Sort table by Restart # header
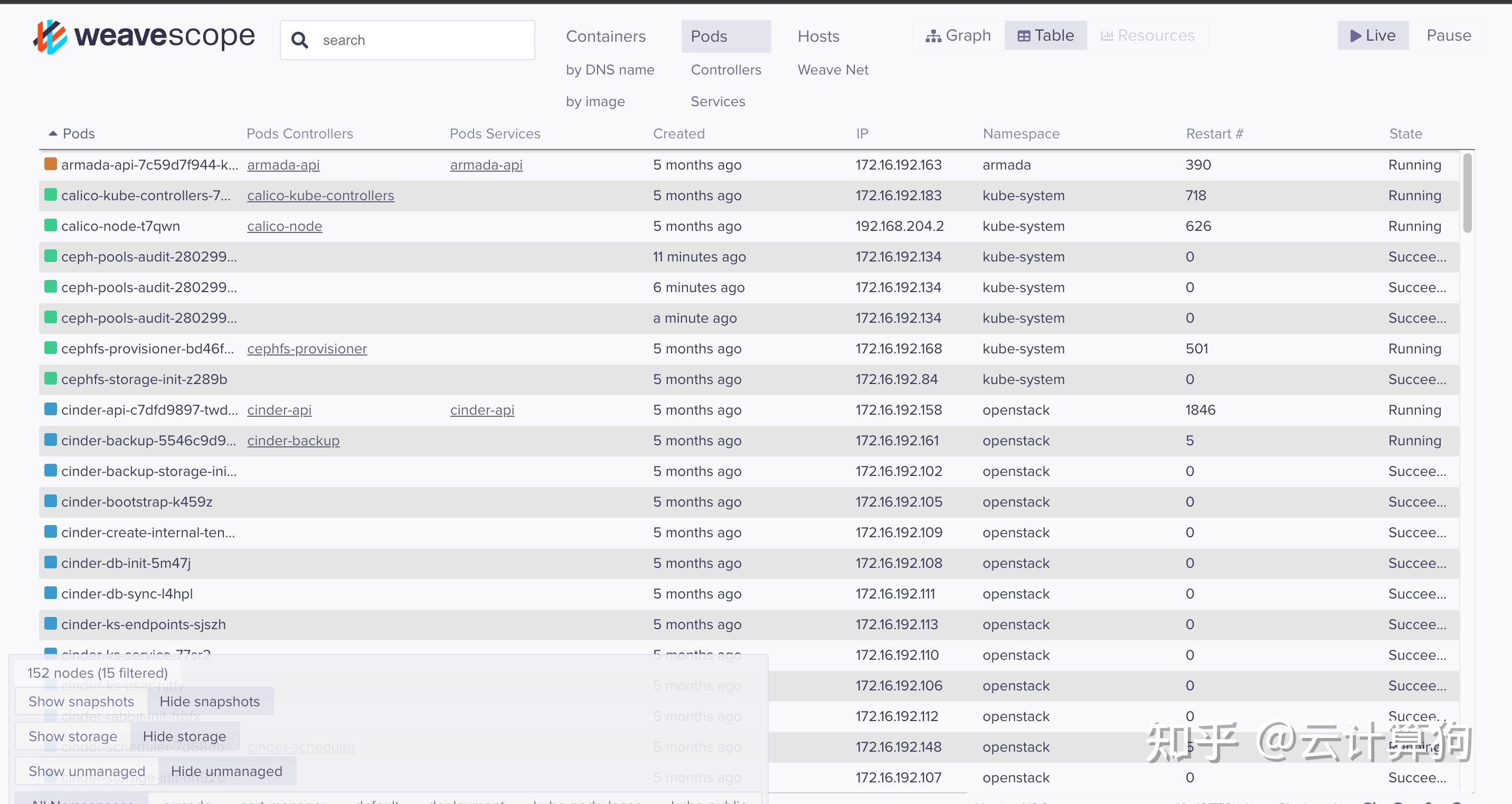The image size is (1512, 804). pos(1214,133)
